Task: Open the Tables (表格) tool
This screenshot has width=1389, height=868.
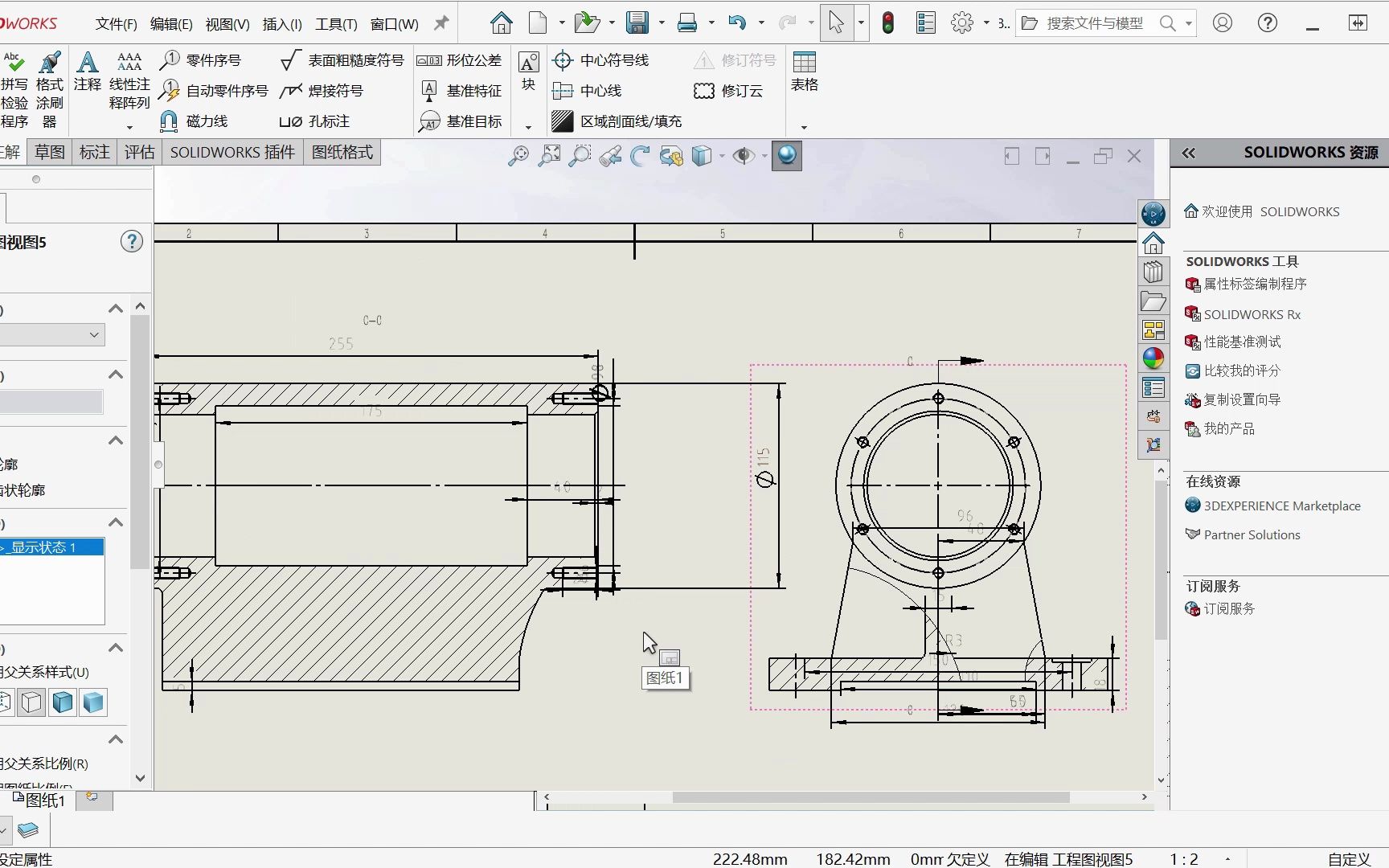Action: click(x=805, y=71)
